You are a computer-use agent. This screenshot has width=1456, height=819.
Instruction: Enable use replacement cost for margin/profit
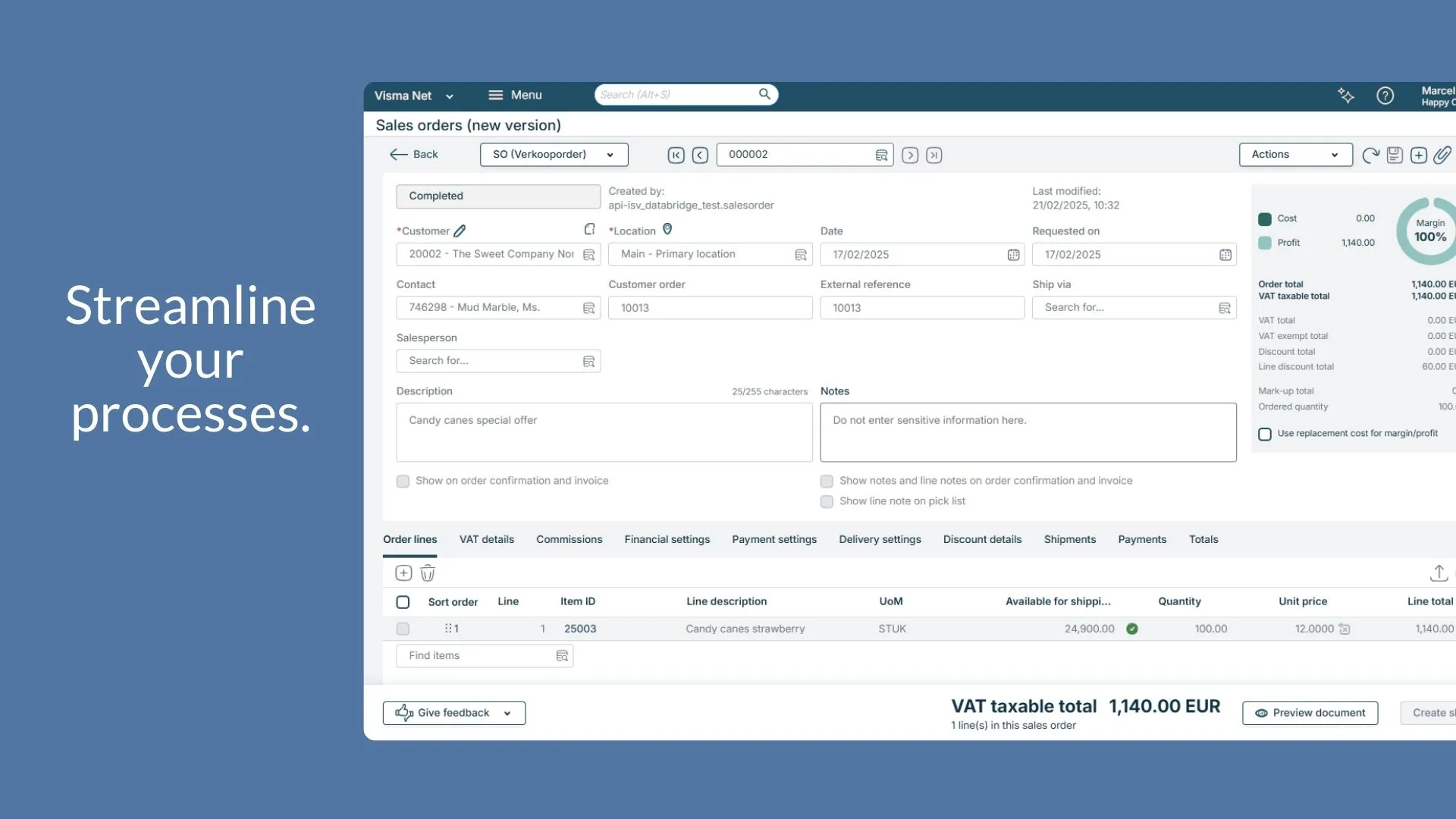(x=1265, y=434)
